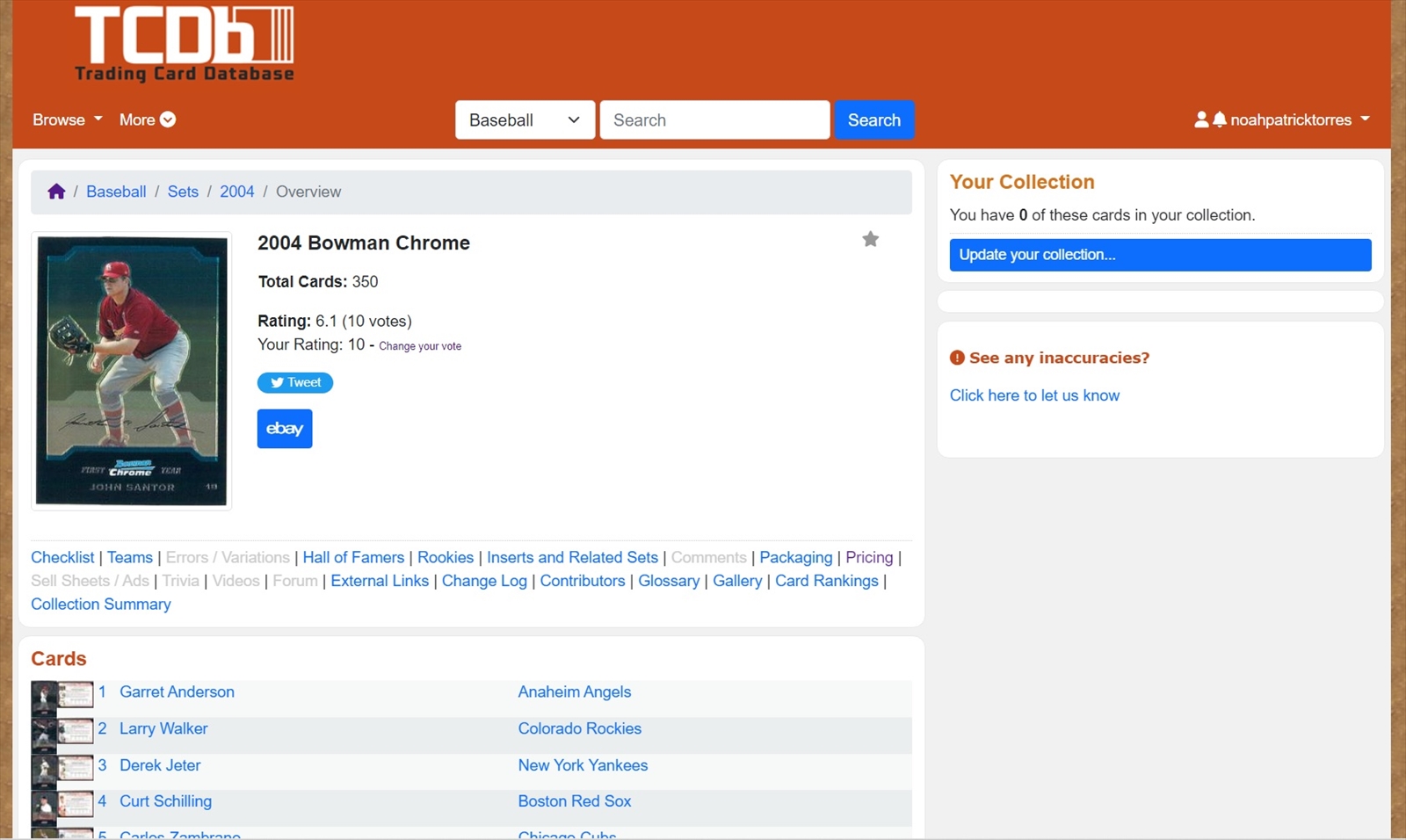Open the Checklist tab
The width and height of the screenshot is (1406, 840).
(x=62, y=557)
